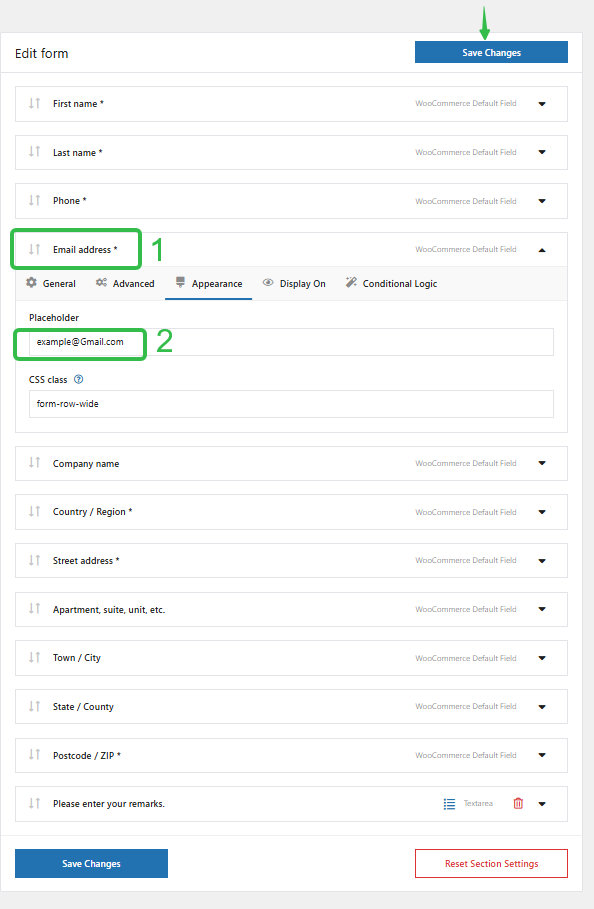Click the bottom Save Changes button

[x=91, y=863]
